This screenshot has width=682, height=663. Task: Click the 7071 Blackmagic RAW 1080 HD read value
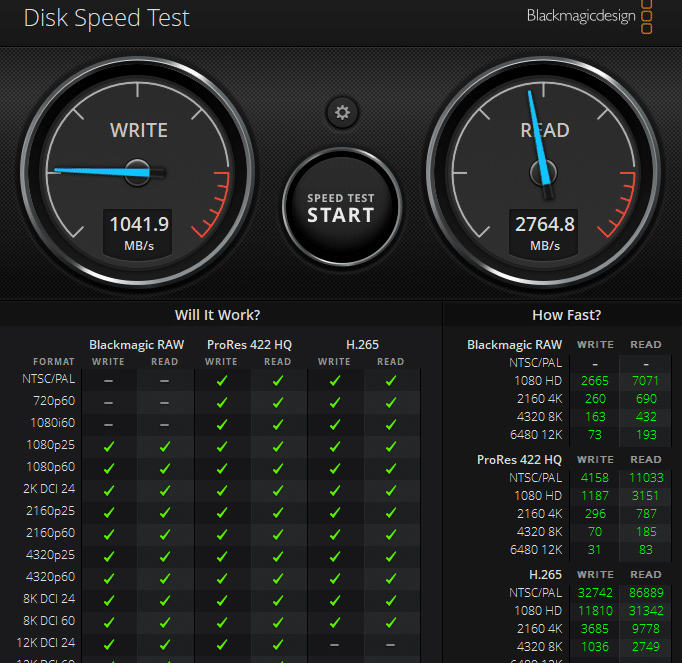point(645,381)
